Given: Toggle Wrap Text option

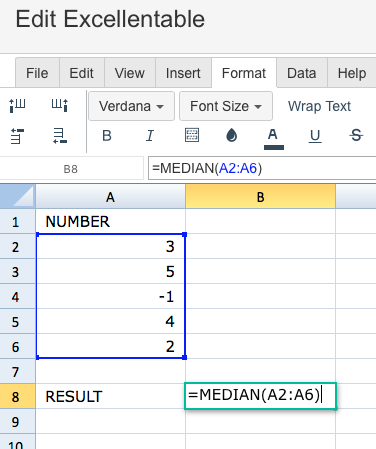Looking at the screenshot, I should pyautogui.click(x=319, y=106).
